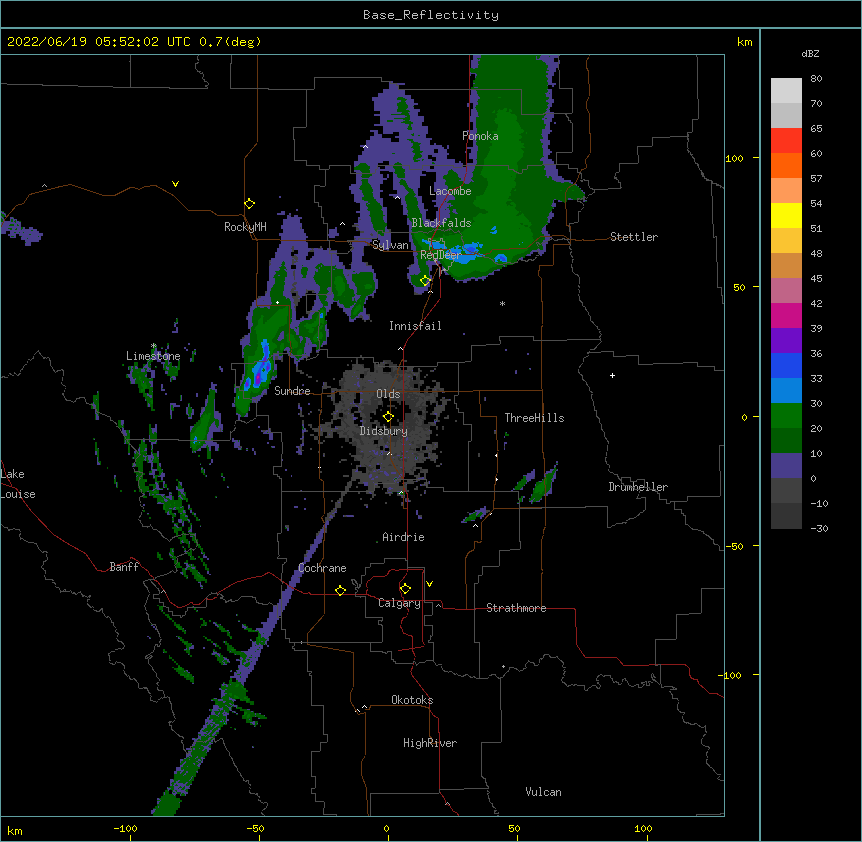862x842 pixels.
Task: Pick the bright yellow 51-54 dBZ swatch
Action: (x=786, y=215)
